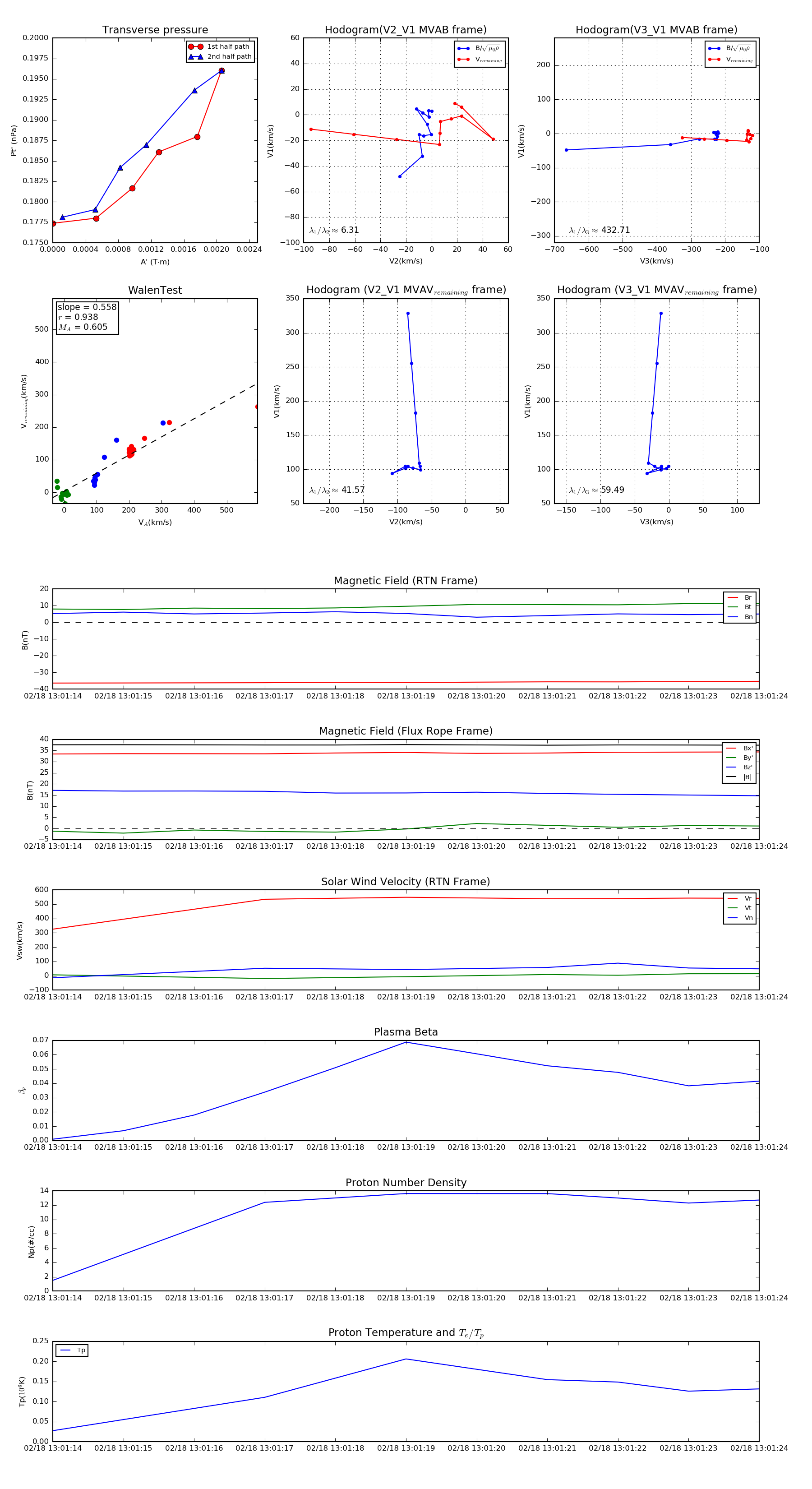Click the "Bz'" legend entry
This screenshot has width=812, height=1489.
click(739, 768)
